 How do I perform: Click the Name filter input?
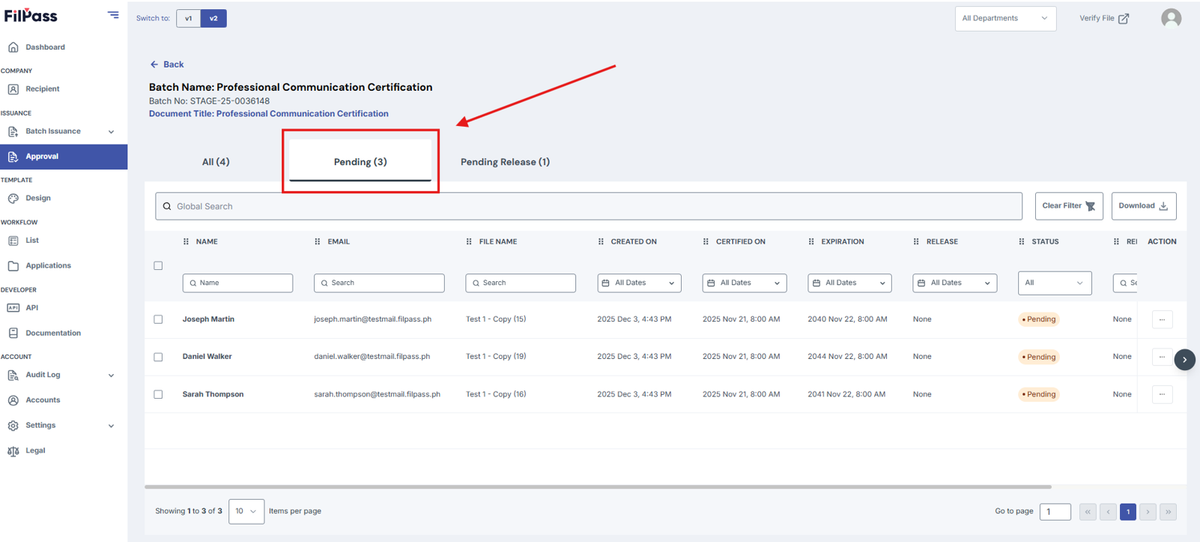pos(238,283)
